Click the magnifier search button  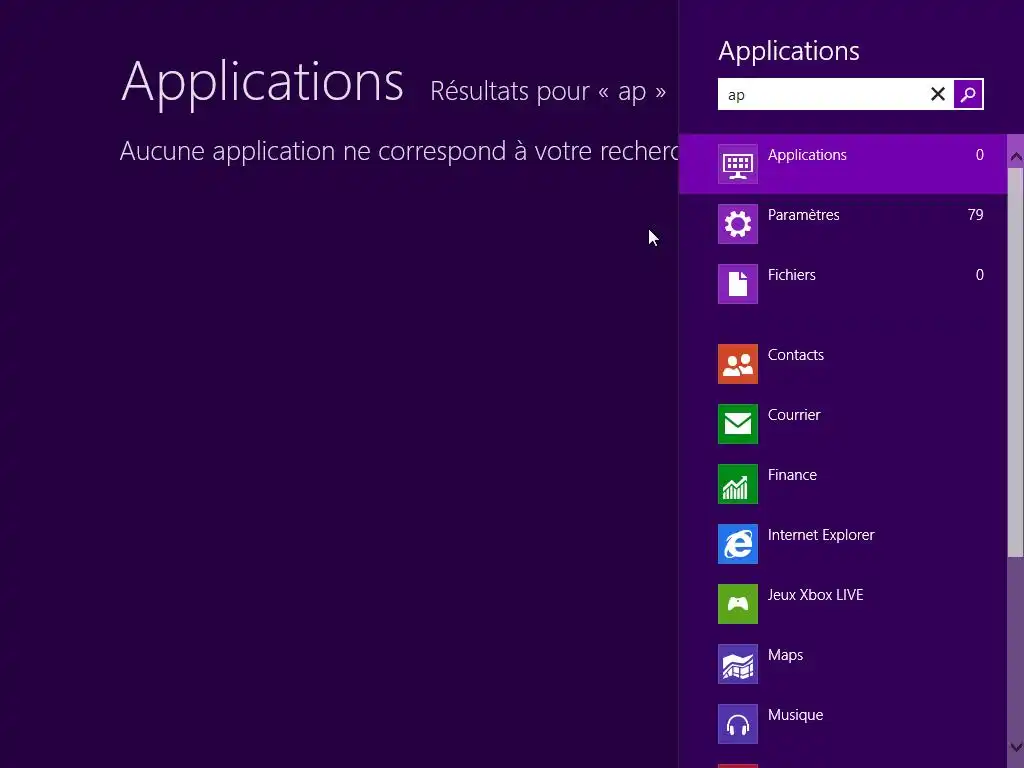point(968,94)
